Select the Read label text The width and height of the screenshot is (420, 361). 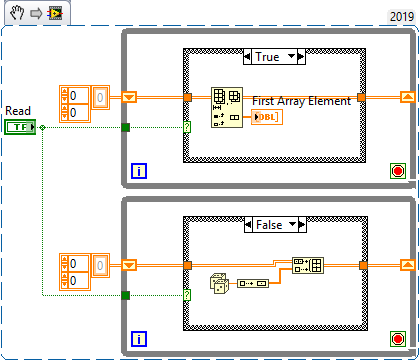[x=18, y=111]
